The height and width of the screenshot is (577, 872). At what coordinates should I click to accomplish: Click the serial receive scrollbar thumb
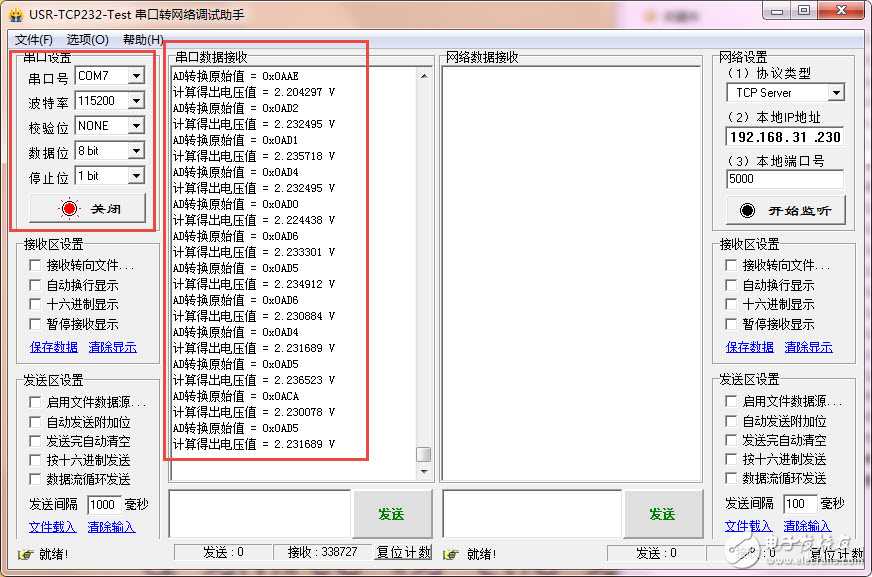click(x=424, y=454)
